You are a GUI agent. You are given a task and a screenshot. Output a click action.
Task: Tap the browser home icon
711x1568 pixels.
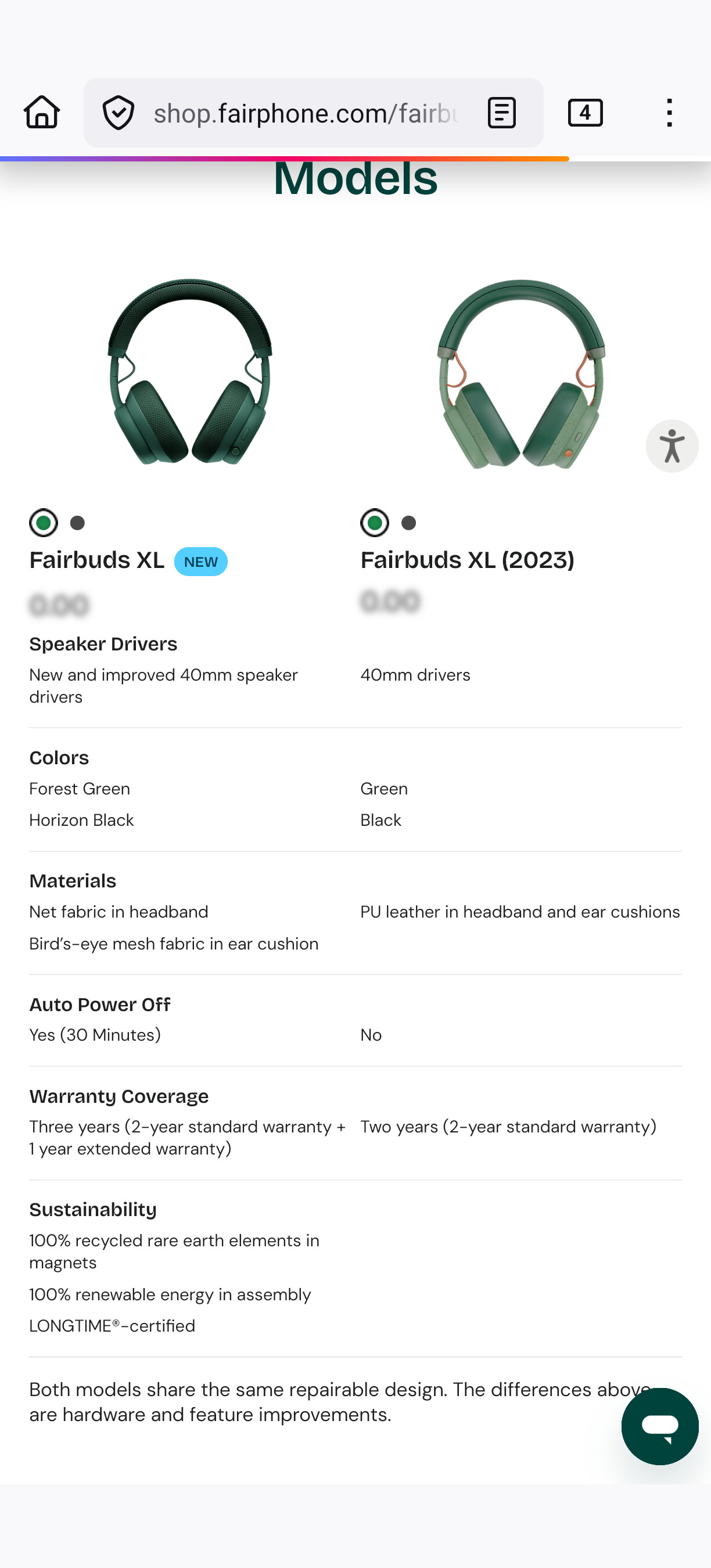click(42, 113)
